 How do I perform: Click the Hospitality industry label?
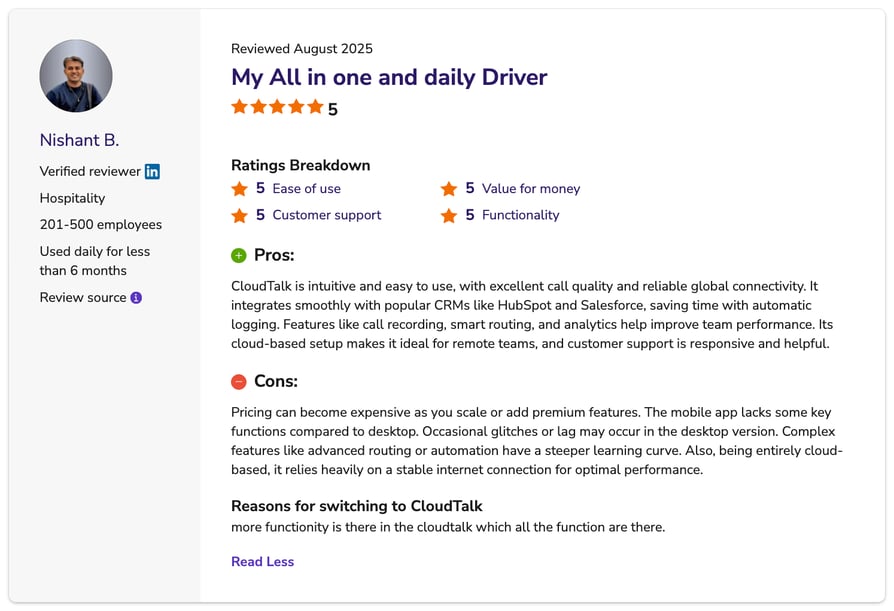[72, 198]
